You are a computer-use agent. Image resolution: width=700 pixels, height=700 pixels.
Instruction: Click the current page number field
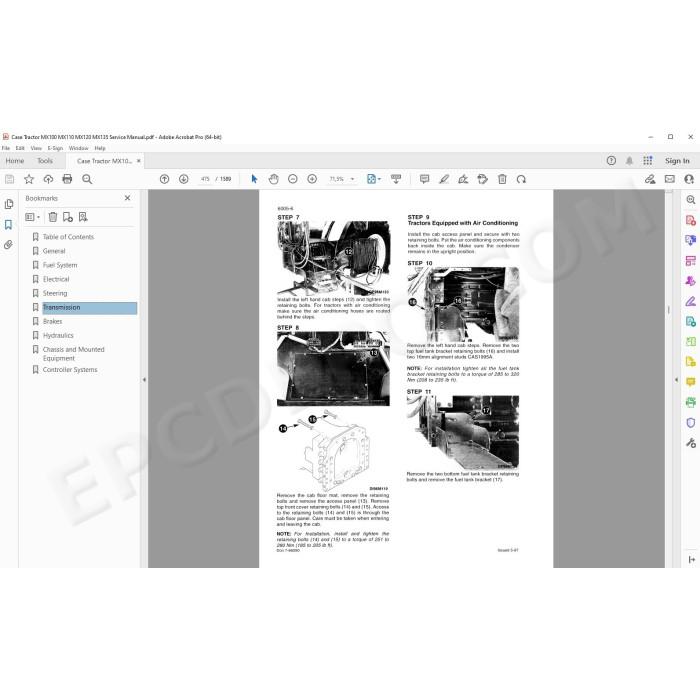pos(205,179)
